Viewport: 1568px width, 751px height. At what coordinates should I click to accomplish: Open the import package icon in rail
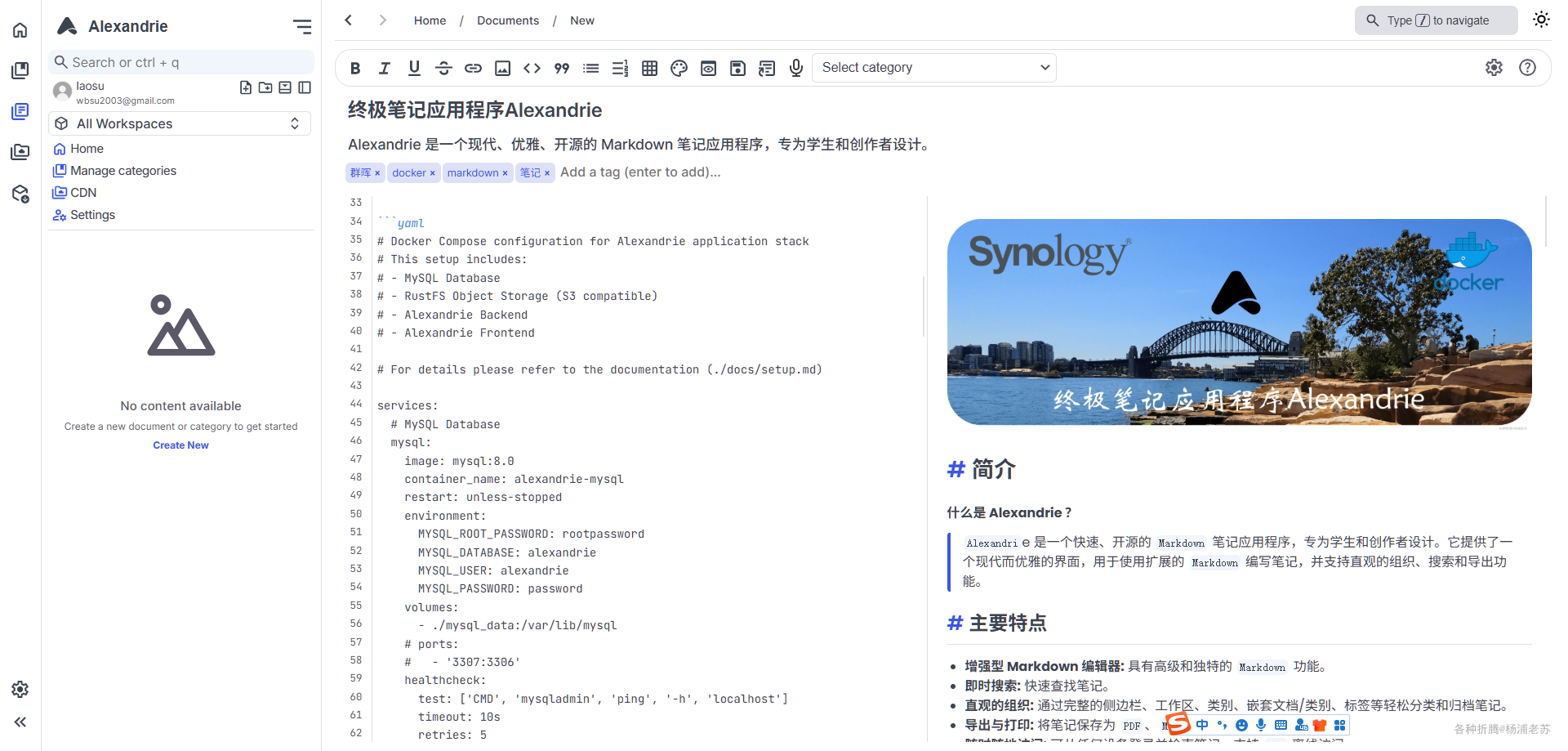[20, 194]
